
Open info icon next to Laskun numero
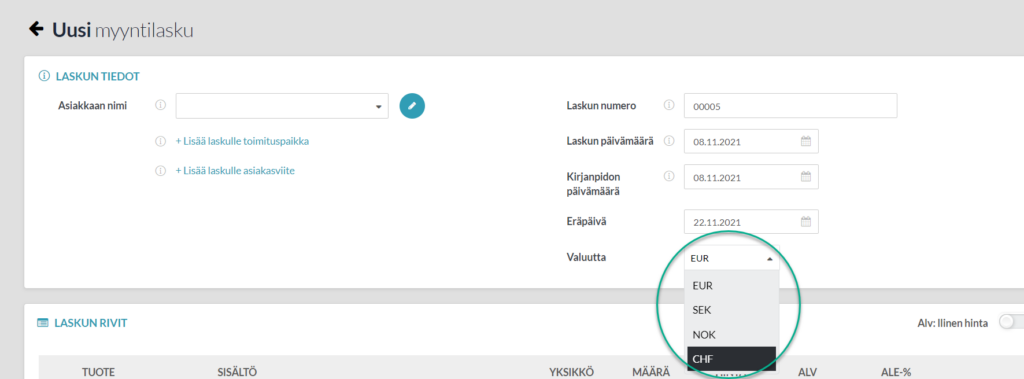(x=669, y=105)
